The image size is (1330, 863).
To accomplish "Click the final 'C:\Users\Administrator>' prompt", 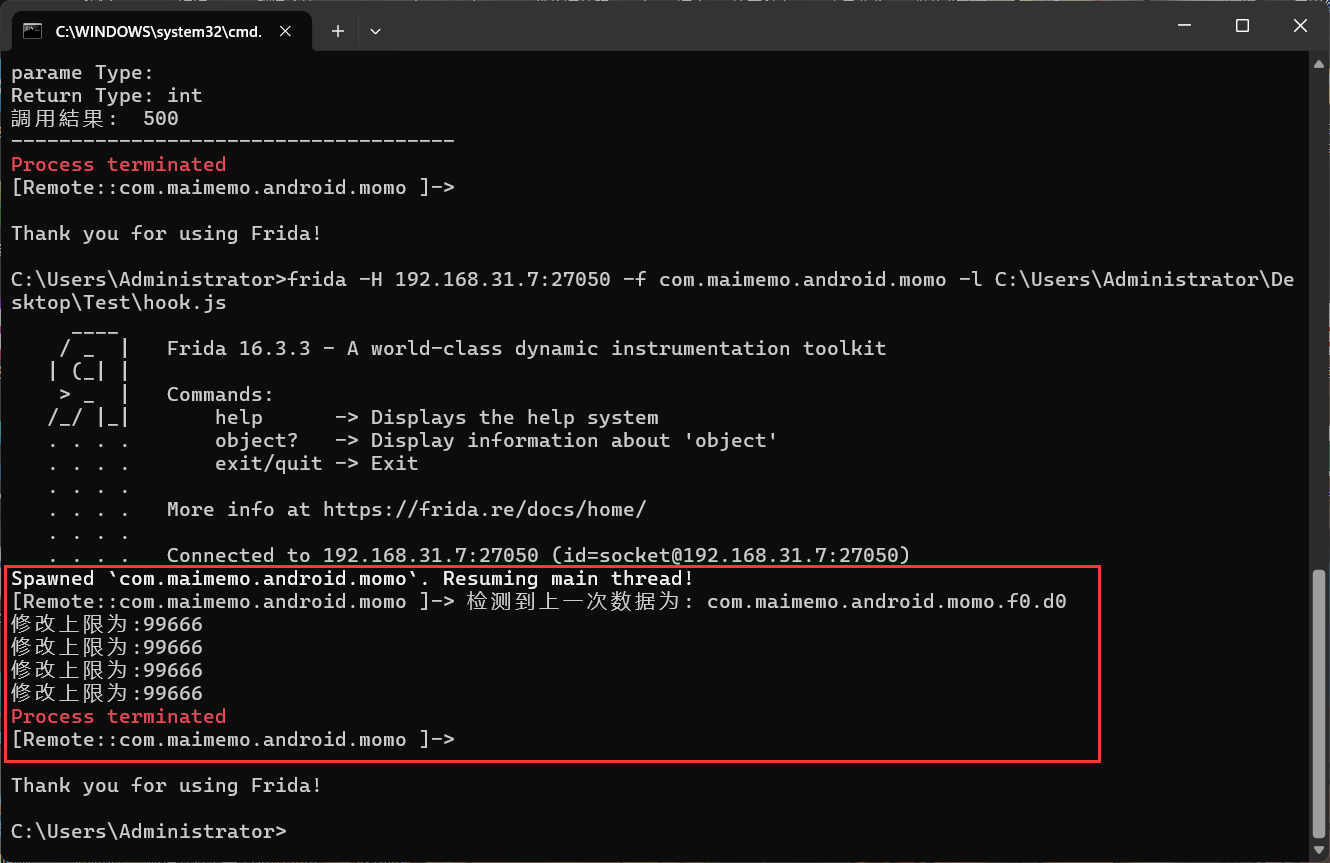I will [149, 831].
